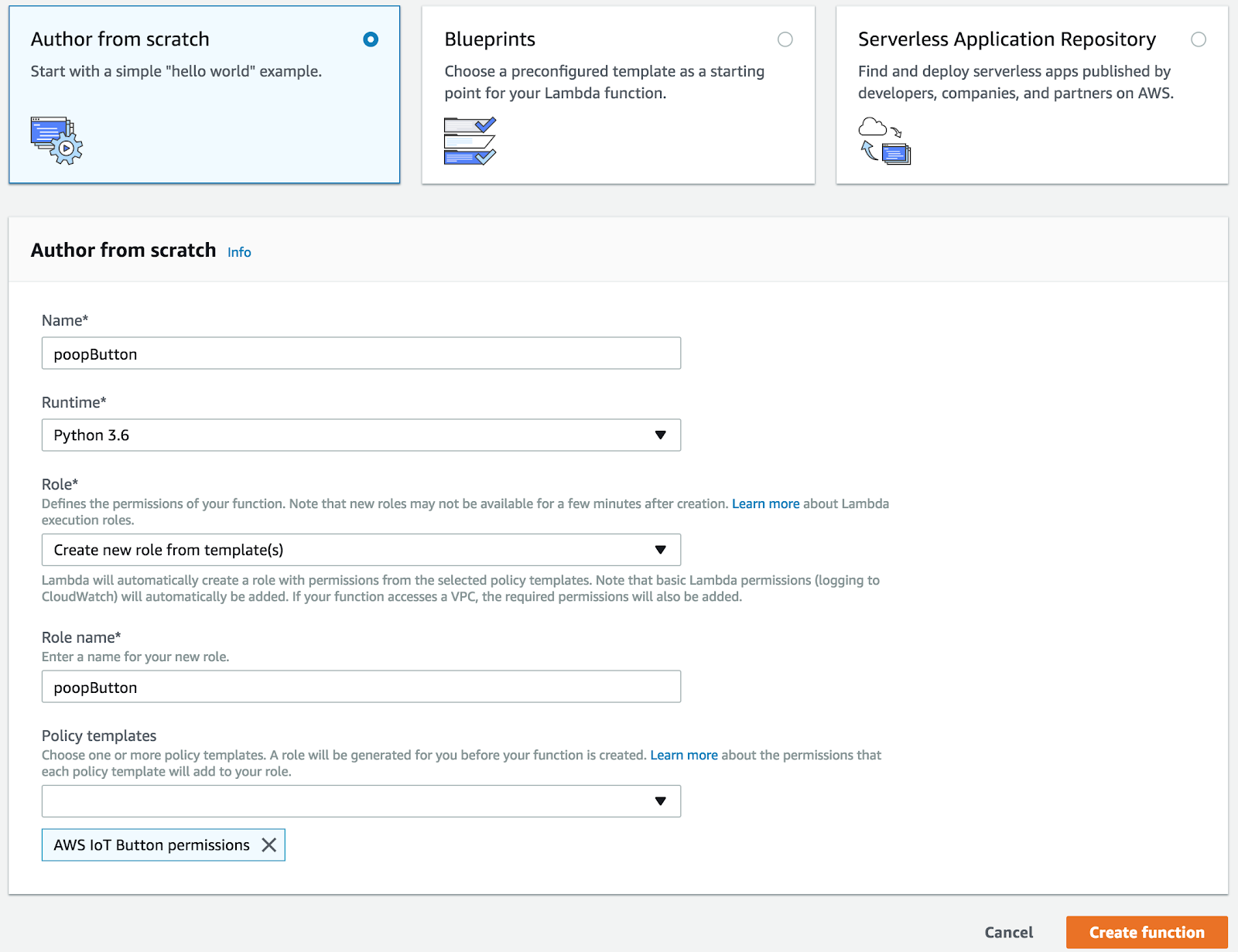Click the Name input field with poopButton
Viewport: 1238px width, 952px height.
361,353
